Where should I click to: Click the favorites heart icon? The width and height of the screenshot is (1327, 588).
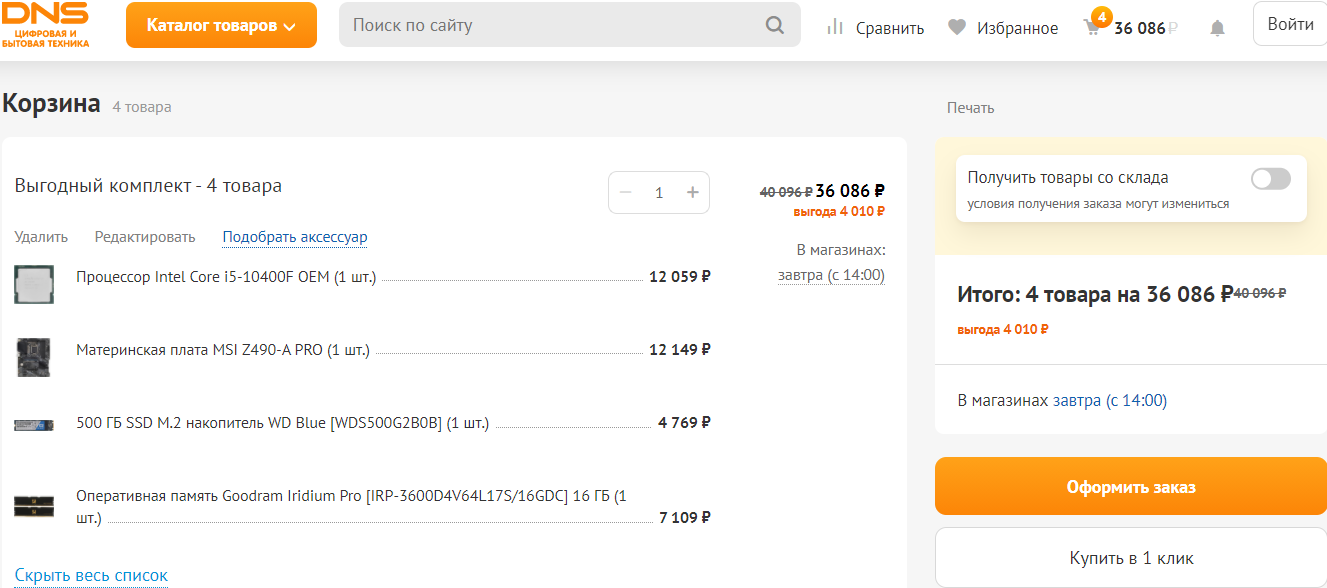click(x=957, y=28)
